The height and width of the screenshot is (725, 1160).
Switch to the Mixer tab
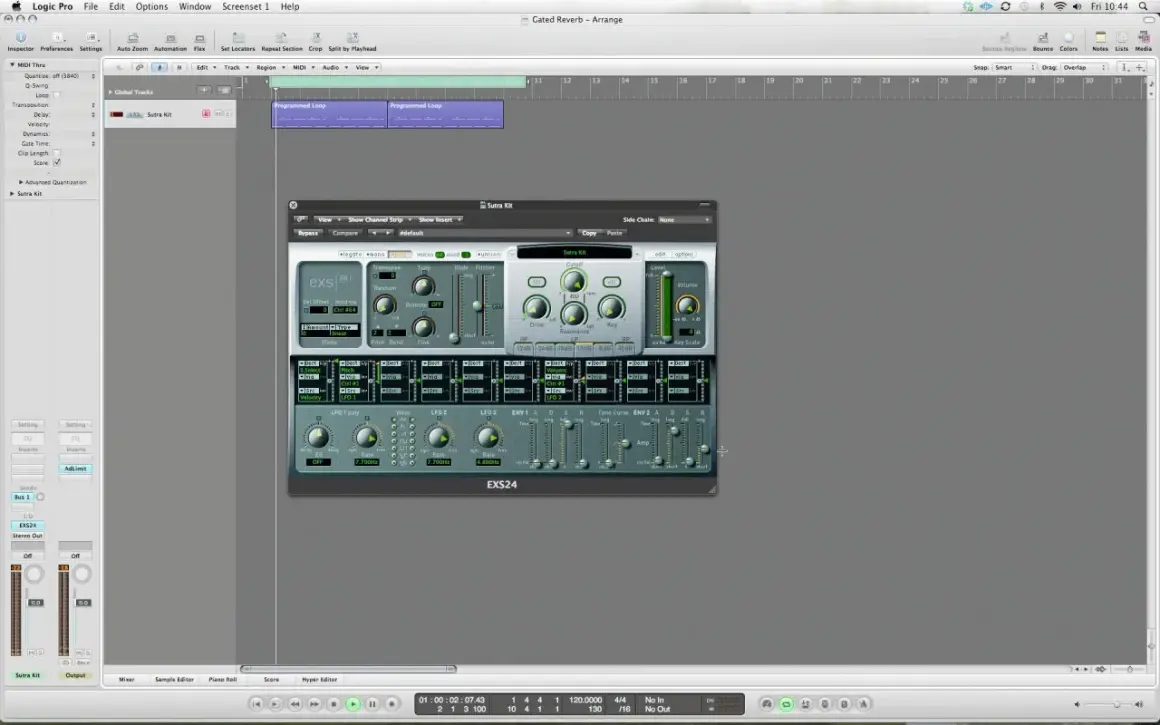pyautogui.click(x=127, y=679)
